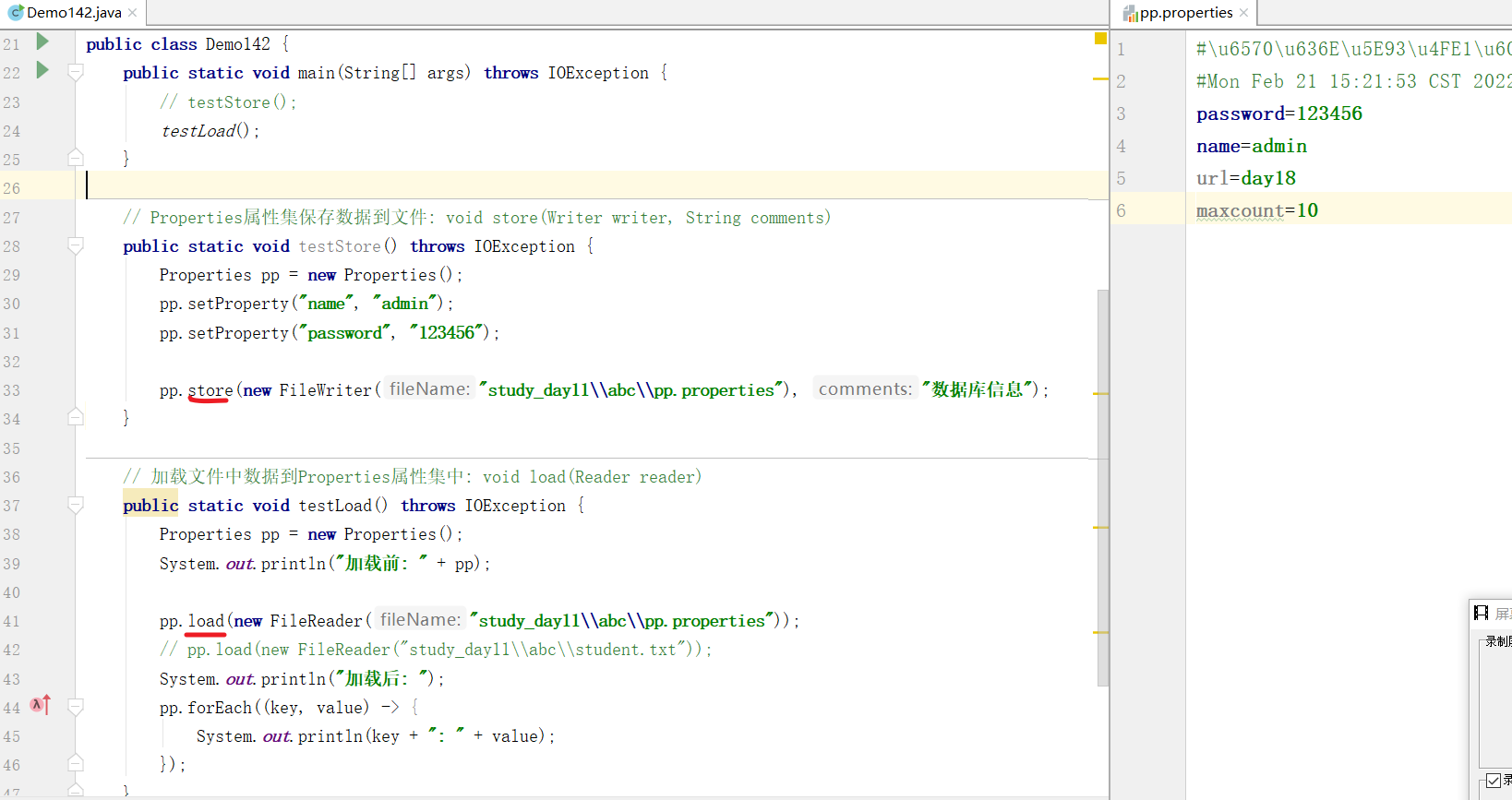Jump to the warning stripe mark beside line 38
The image size is (1512, 800).
tap(1100, 527)
